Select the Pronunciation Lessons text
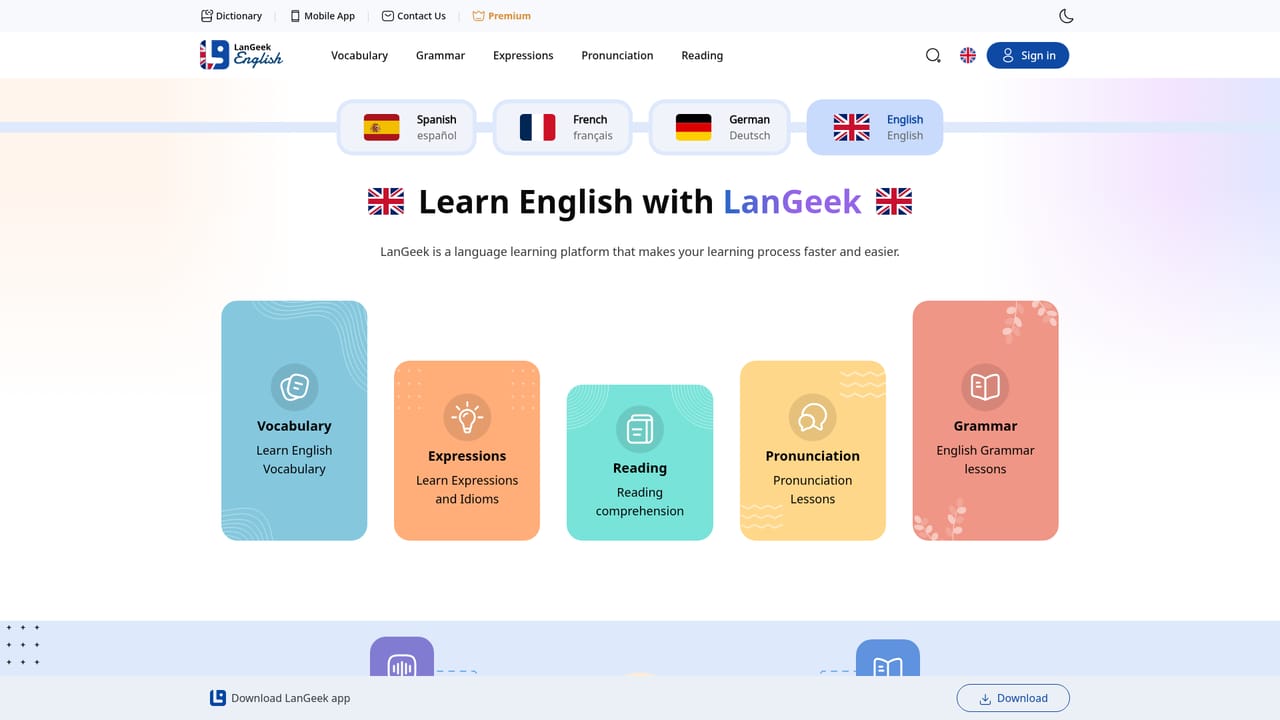Image resolution: width=1280 pixels, height=720 pixels. coord(813,490)
